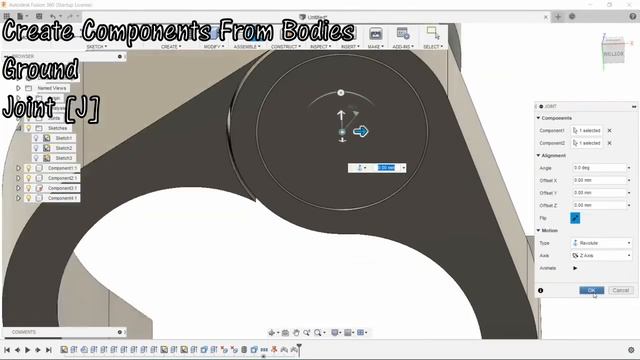Toggle visibility of Component1:1
The height and width of the screenshot is (360, 640).
click(29, 168)
